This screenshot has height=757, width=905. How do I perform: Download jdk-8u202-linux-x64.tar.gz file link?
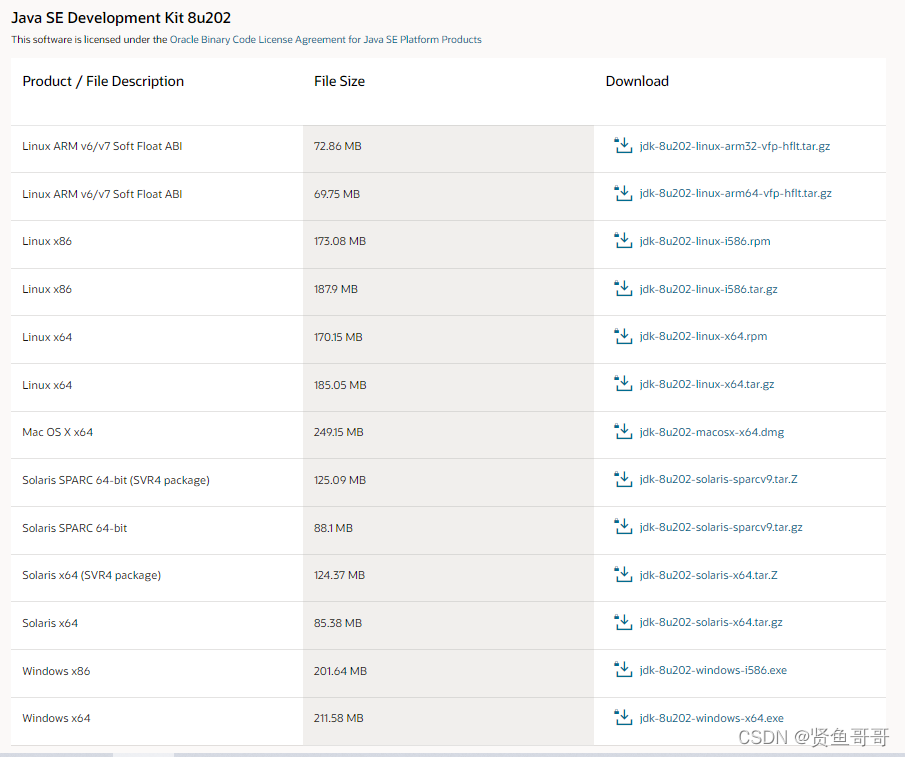(x=706, y=384)
